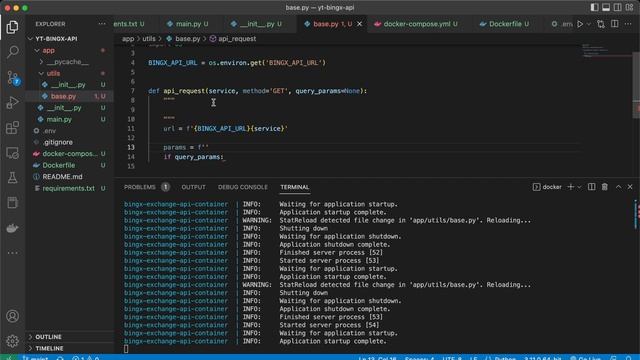Toggle the primary side bar
Screen dimensions: 640x360
[x=594, y=8]
